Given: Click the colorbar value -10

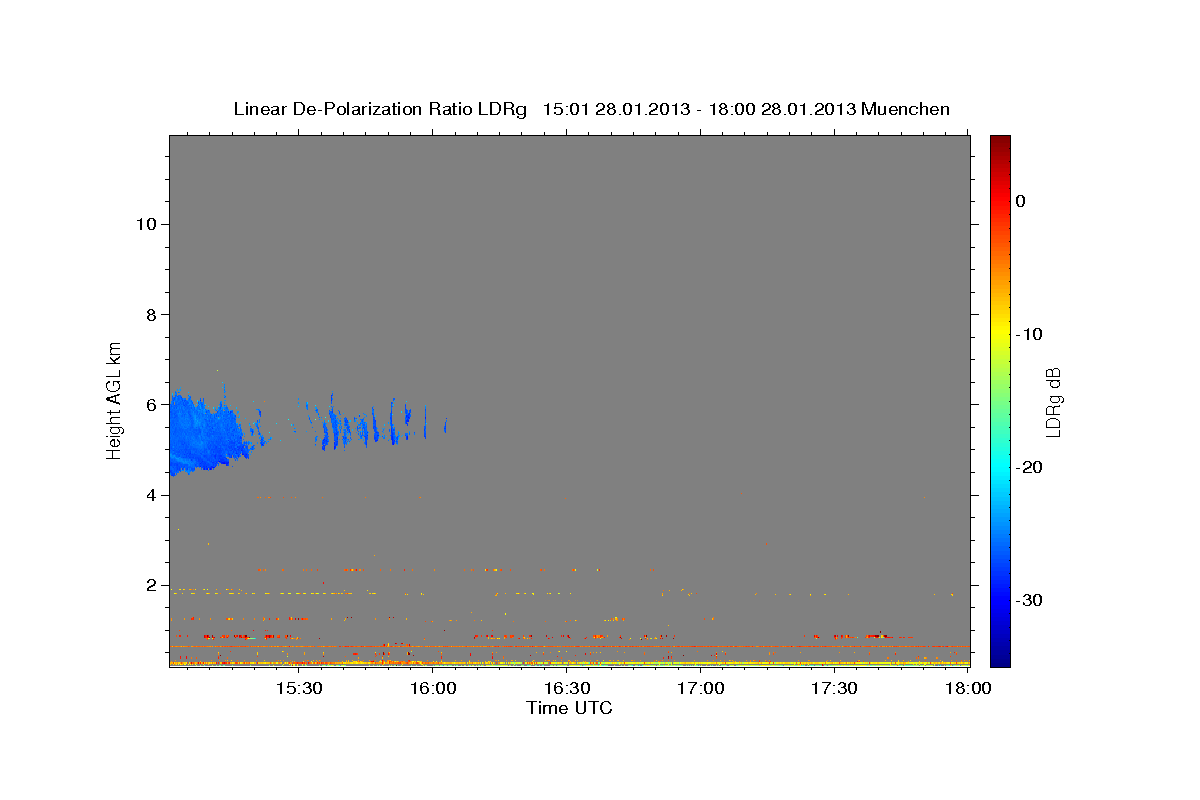Looking at the screenshot, I should pos(1029,334).
